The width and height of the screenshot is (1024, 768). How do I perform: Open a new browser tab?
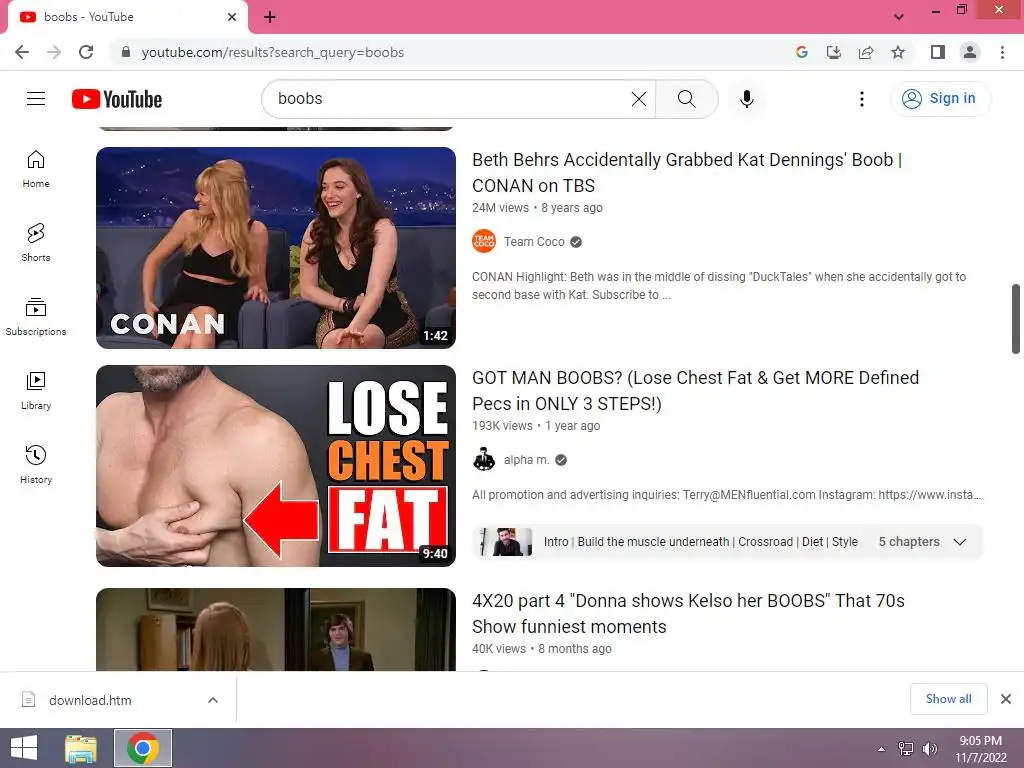click(x=270, y=17)
